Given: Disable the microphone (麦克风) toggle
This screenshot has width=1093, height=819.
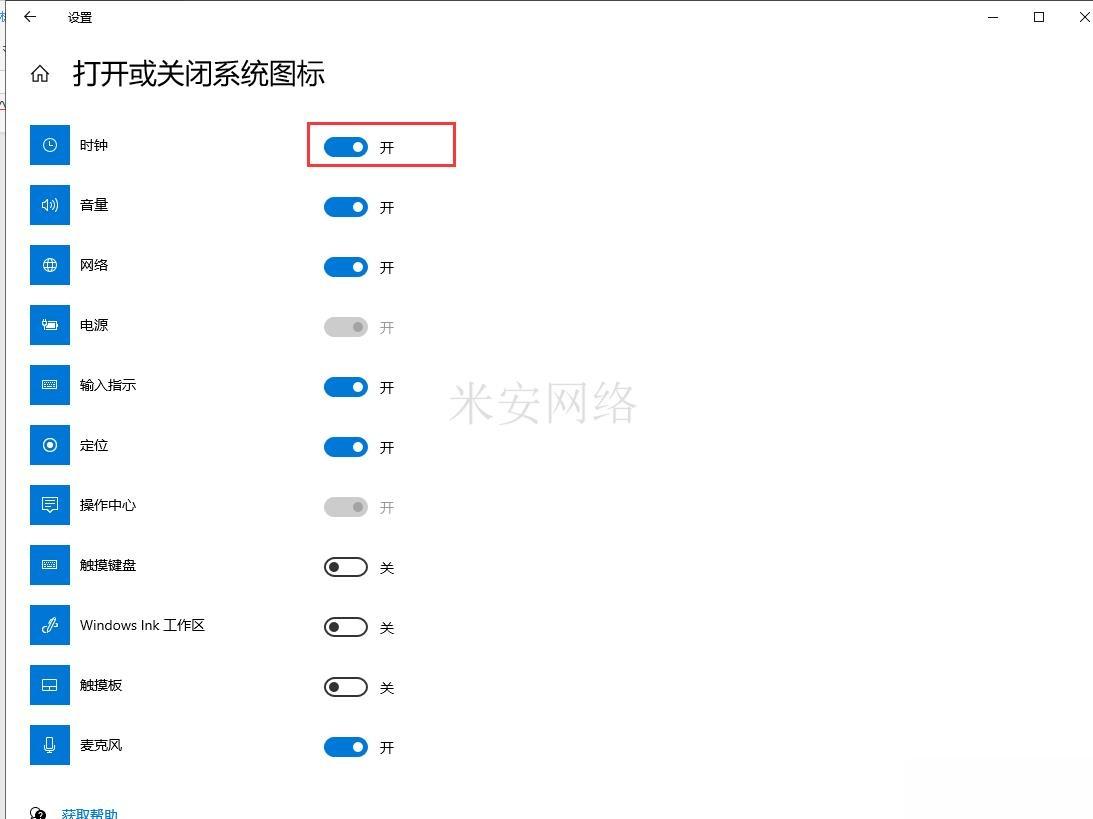Looking at the screenshot, I should tap(346, 747).
